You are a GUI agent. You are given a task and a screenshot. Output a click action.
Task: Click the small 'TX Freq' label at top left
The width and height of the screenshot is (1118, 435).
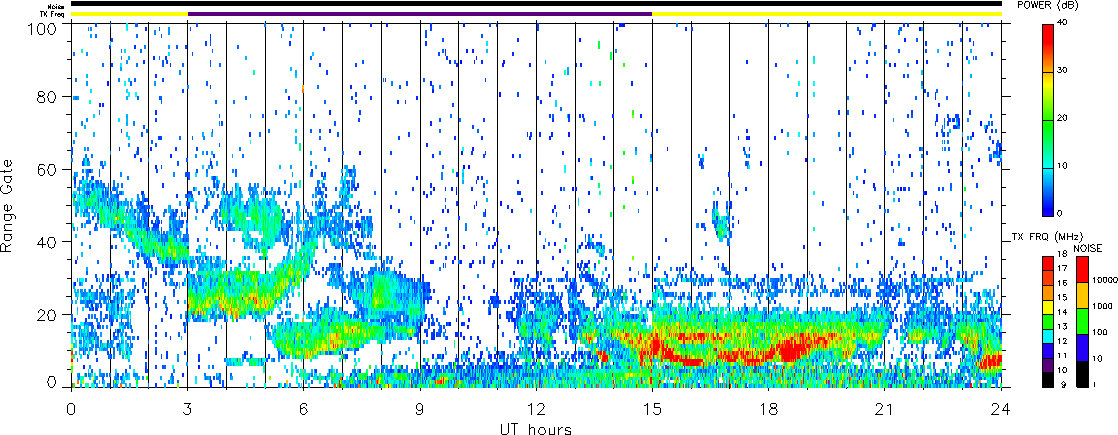[x=54, y=14]
